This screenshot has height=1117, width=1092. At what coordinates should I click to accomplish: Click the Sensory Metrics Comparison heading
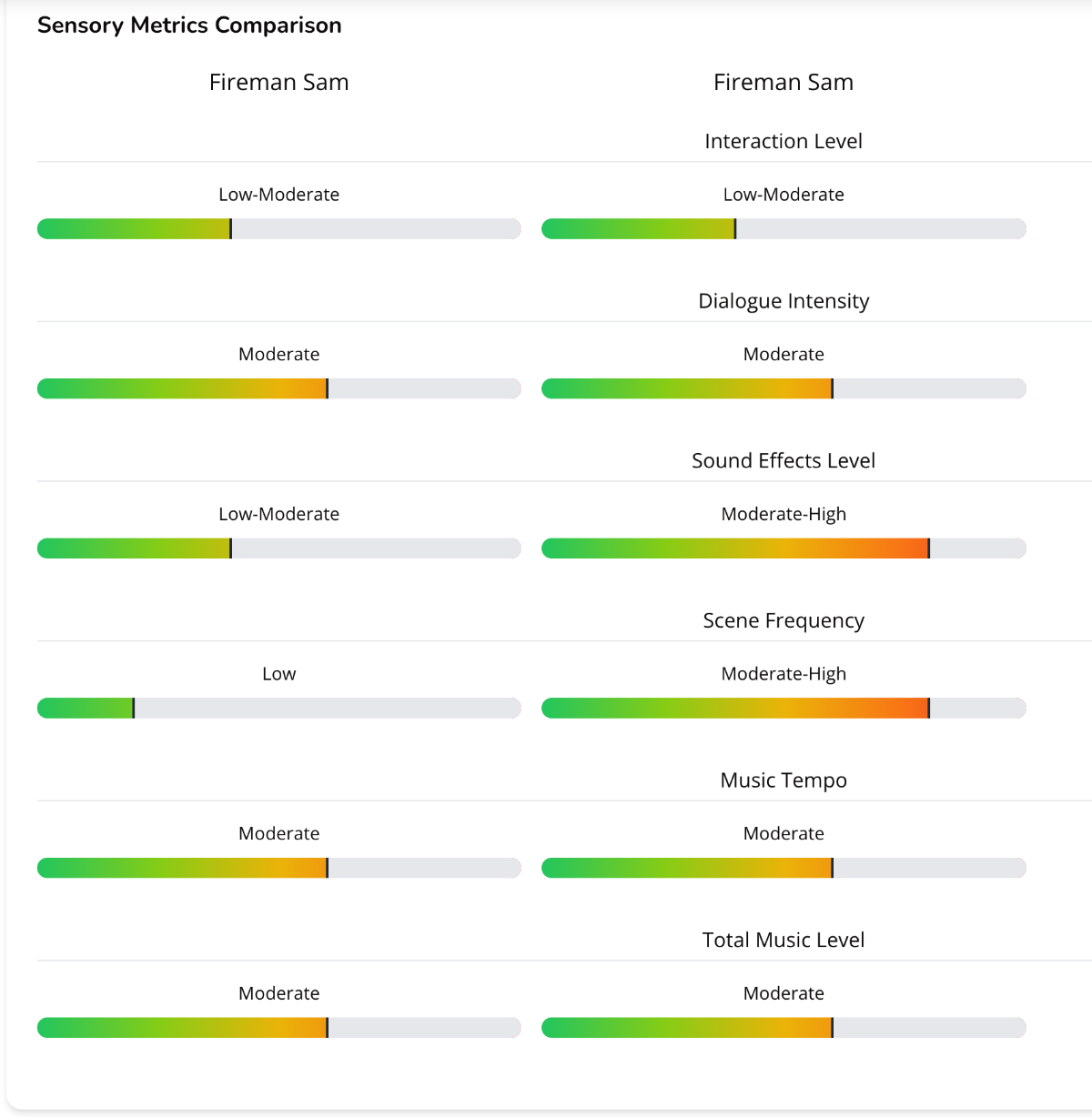[189, 25]
